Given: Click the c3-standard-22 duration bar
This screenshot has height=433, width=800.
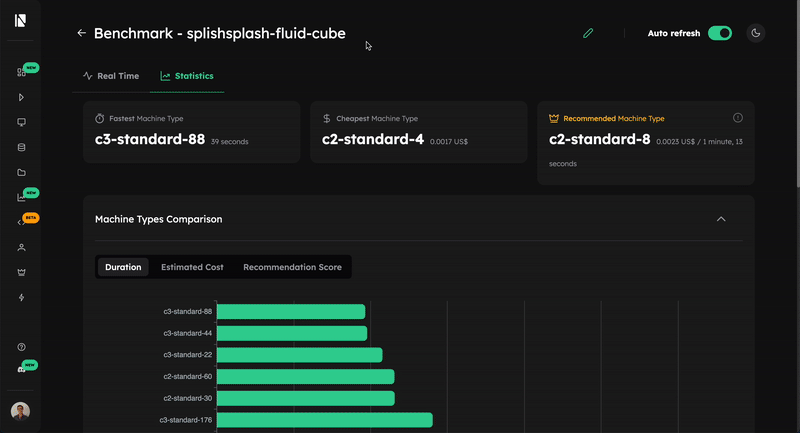Looking at the screenshot, I should coord(299,355).
